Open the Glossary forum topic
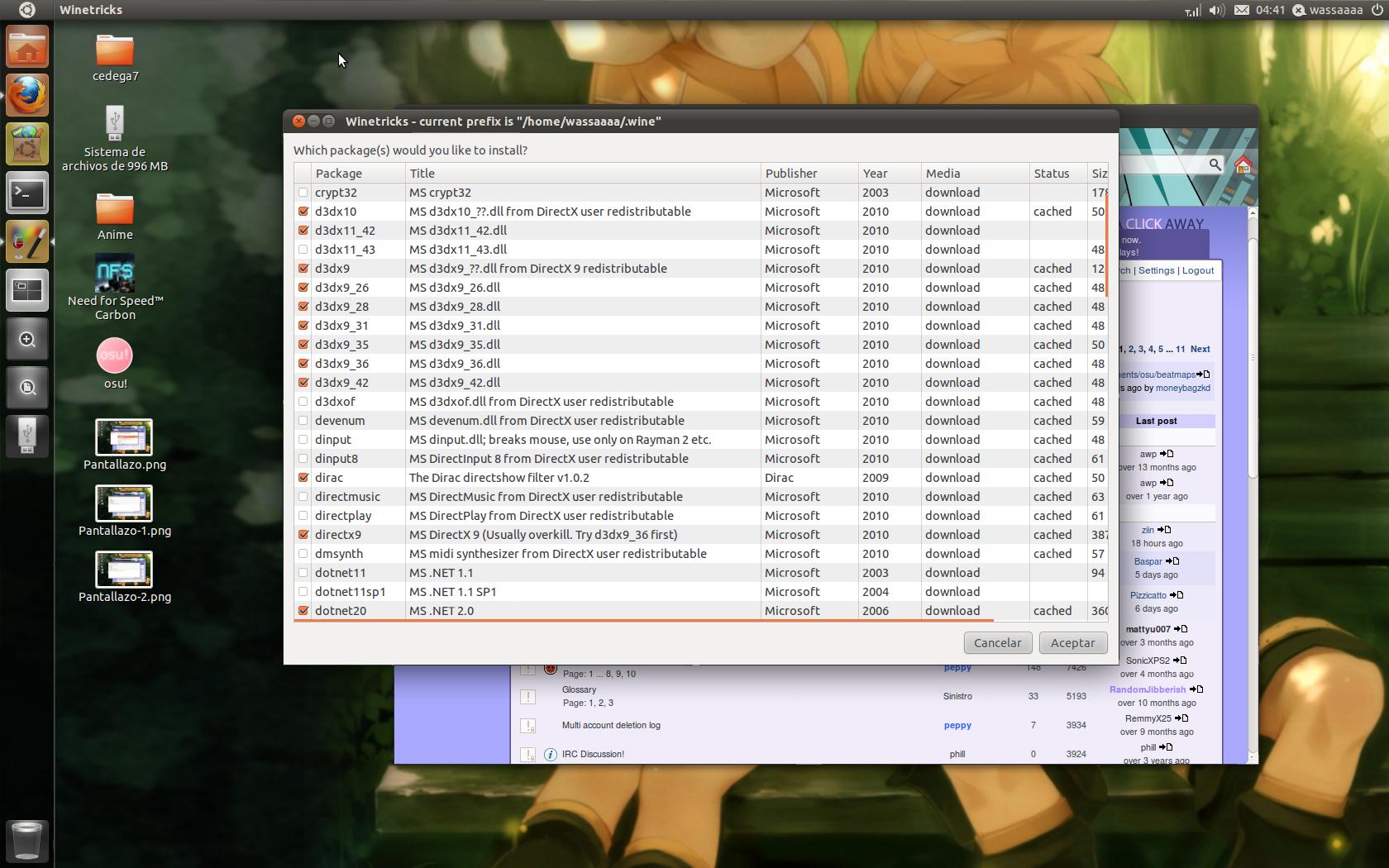 [579, 689]
